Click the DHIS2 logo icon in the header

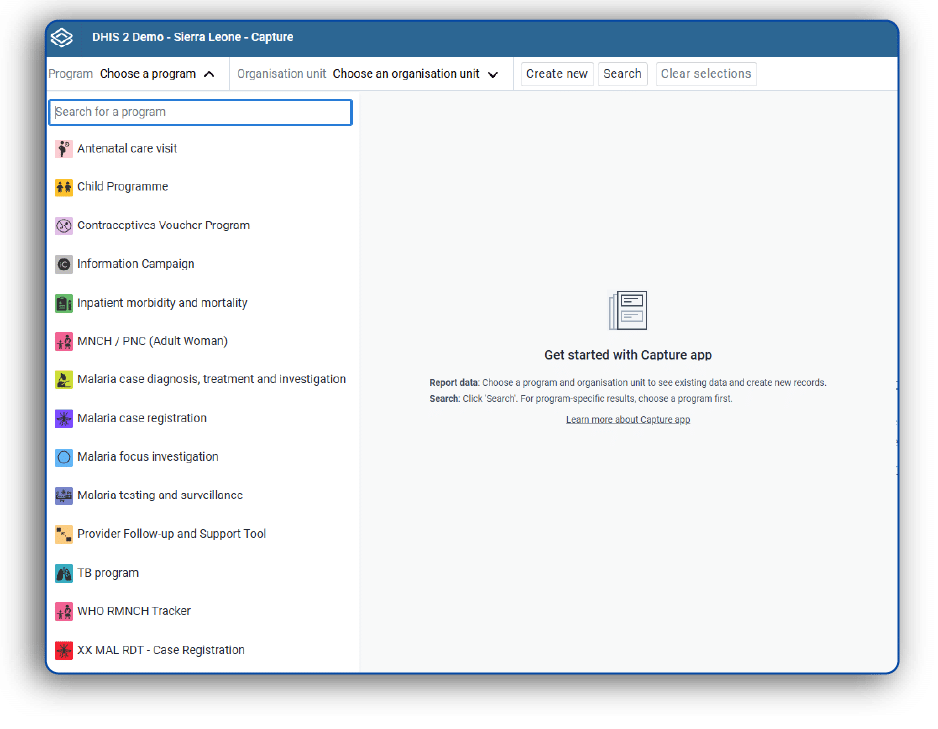click(x=62, y=37)
